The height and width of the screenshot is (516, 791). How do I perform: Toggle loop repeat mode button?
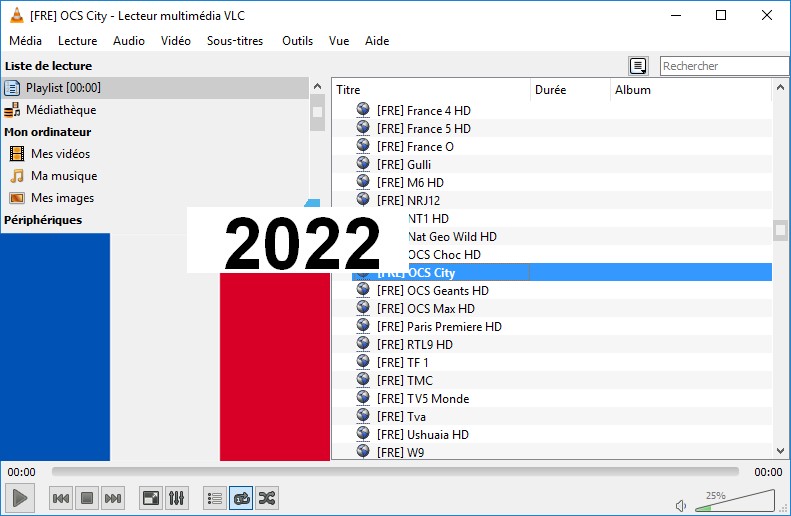(241, 498)
